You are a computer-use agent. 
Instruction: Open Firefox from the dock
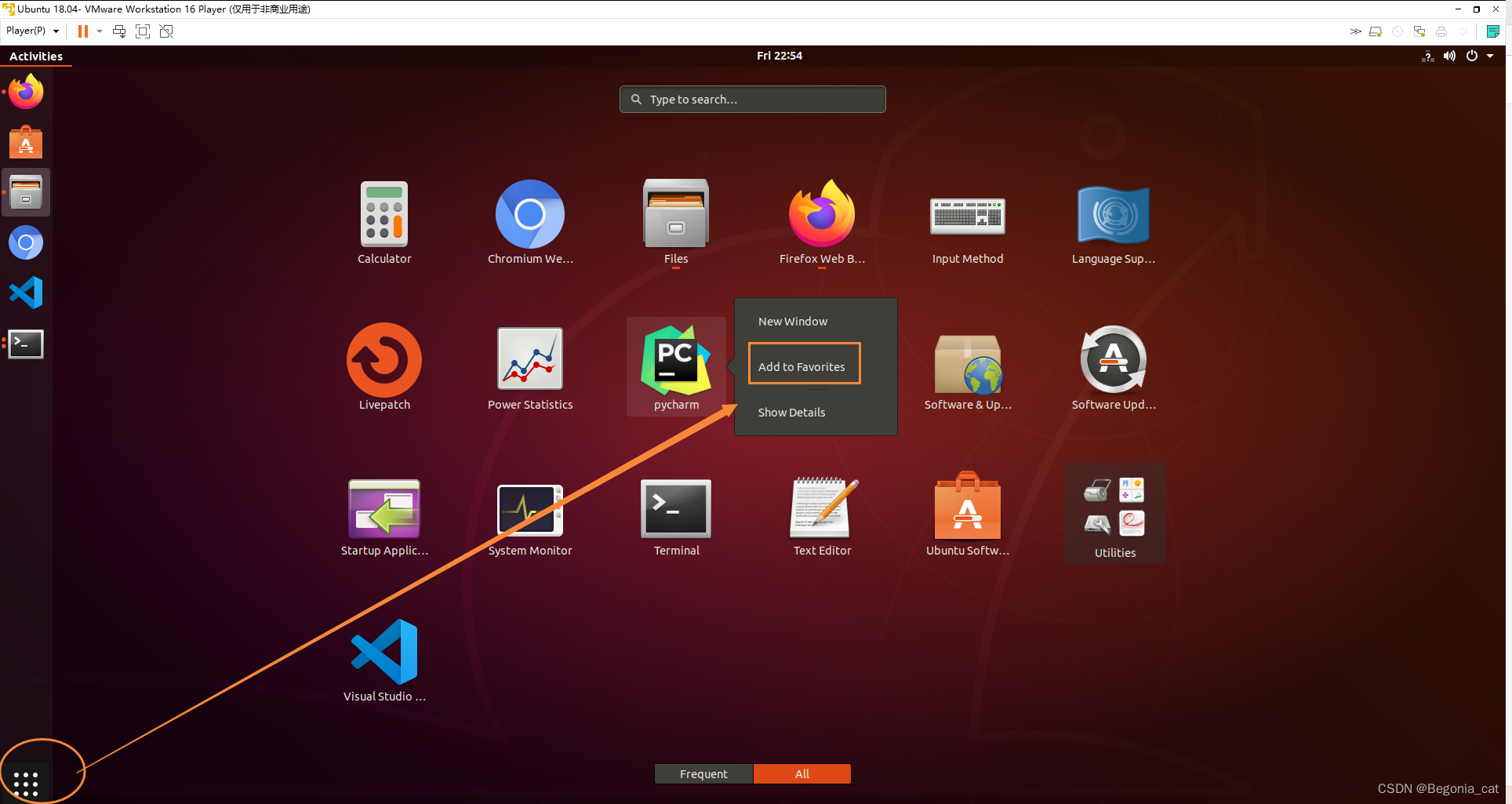tap(26, 92)
